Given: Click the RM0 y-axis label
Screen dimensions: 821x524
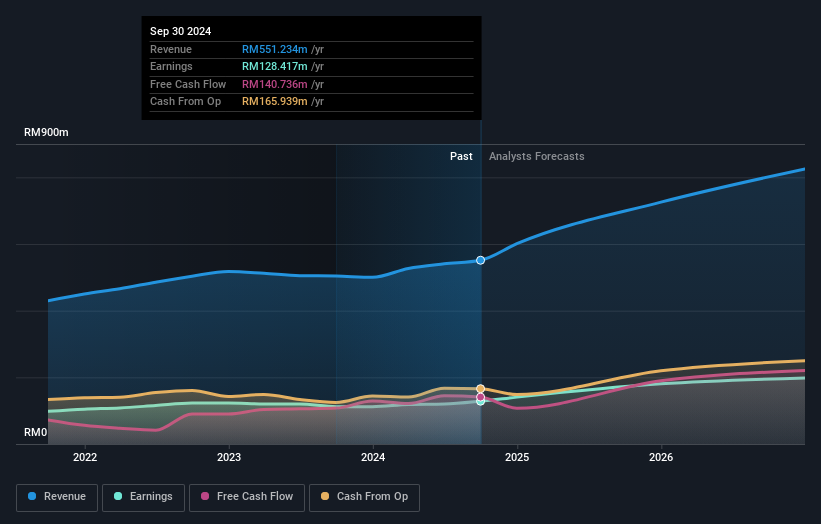Looking at the screenshot, I should pyautogui.click(x=36, y=432).
